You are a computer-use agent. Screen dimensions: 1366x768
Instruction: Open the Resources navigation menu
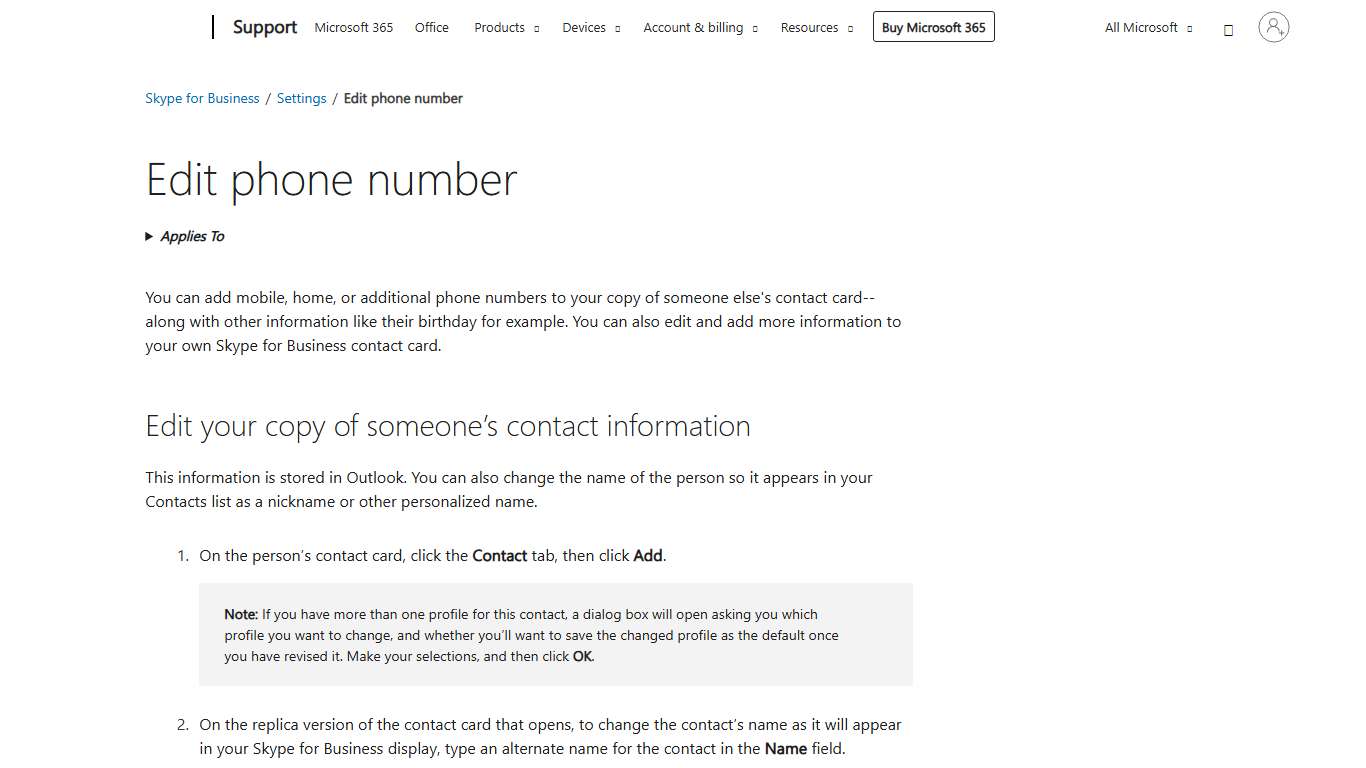pyautogui.click(x=810, y=27)
